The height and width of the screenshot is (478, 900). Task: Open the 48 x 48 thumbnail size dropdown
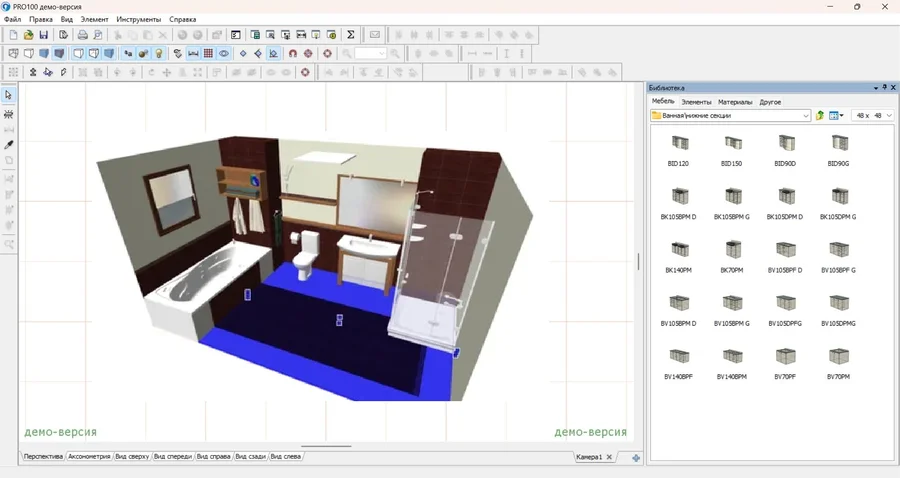[x=888, y=116]
